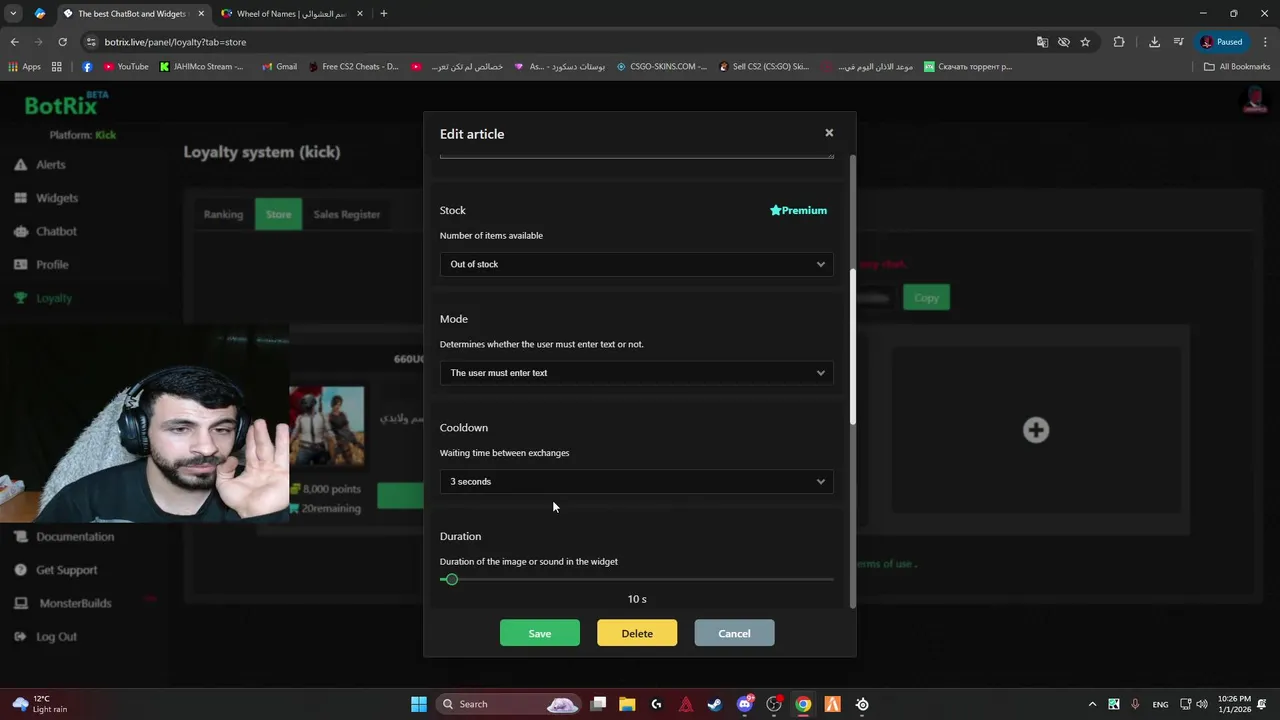This screenshot has width=1280, height=720.
Task: Switch to the Ranking tab
Action: pos(223,214)
